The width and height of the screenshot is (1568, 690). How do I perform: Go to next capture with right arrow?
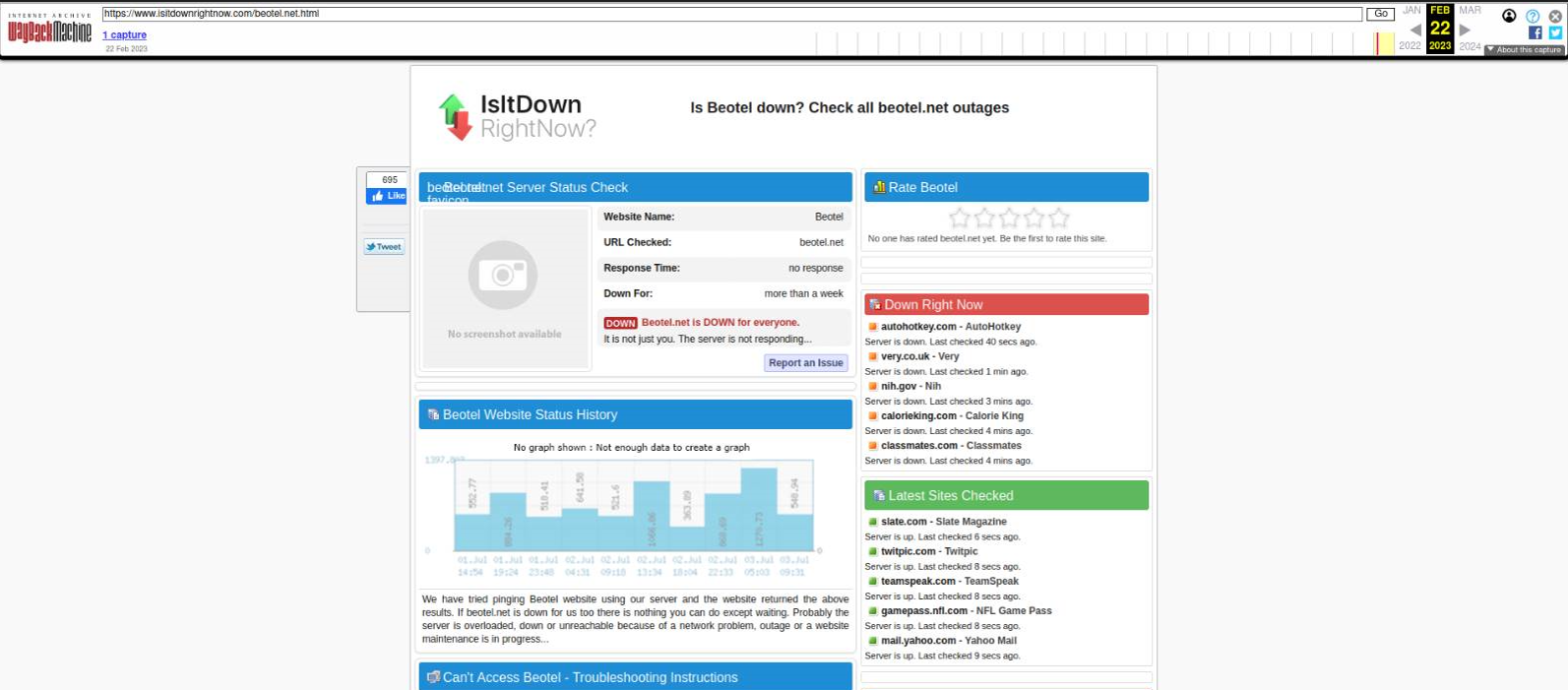pyautogui.click(x=1465, y=30)
